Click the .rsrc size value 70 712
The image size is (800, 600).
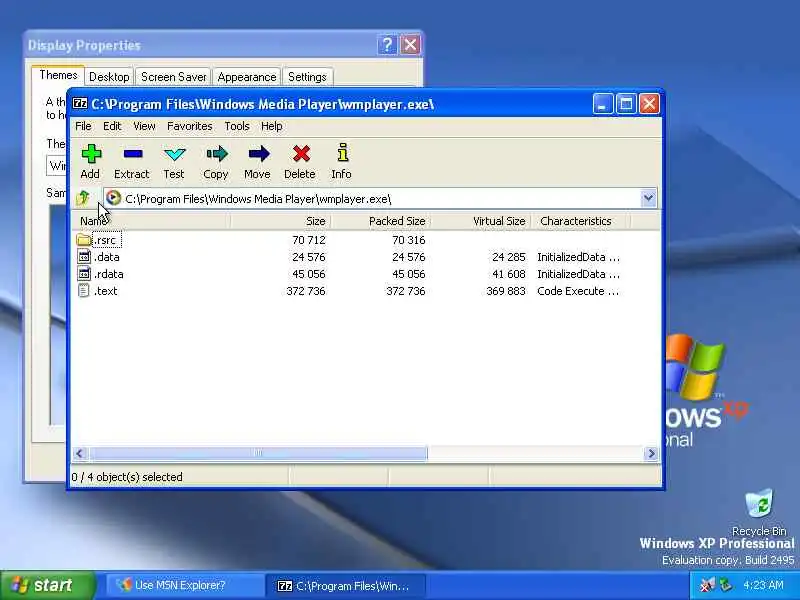pyautogui.click(x=309, y=239)
